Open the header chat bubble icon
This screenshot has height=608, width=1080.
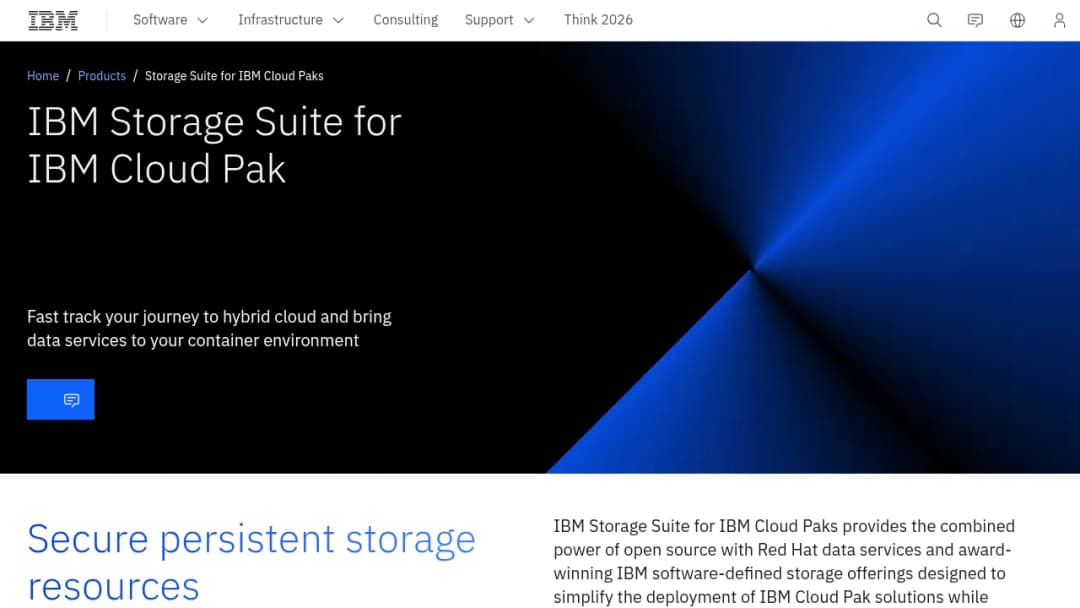(x=975, y=20)
